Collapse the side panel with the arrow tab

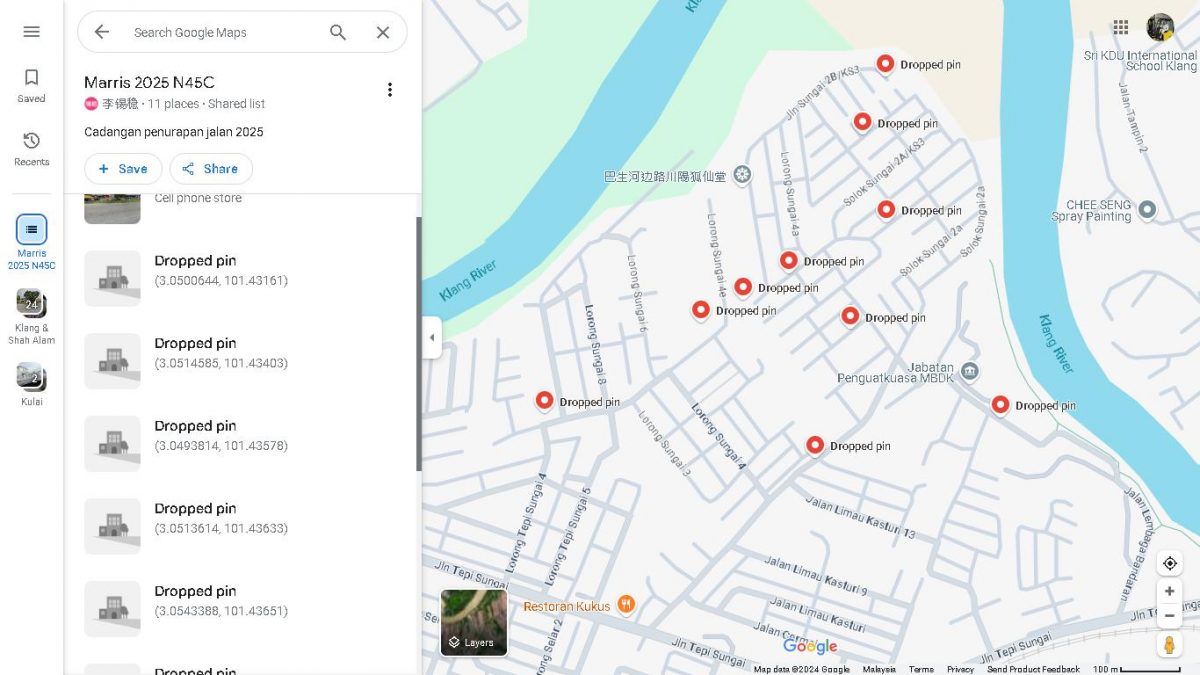431,337
